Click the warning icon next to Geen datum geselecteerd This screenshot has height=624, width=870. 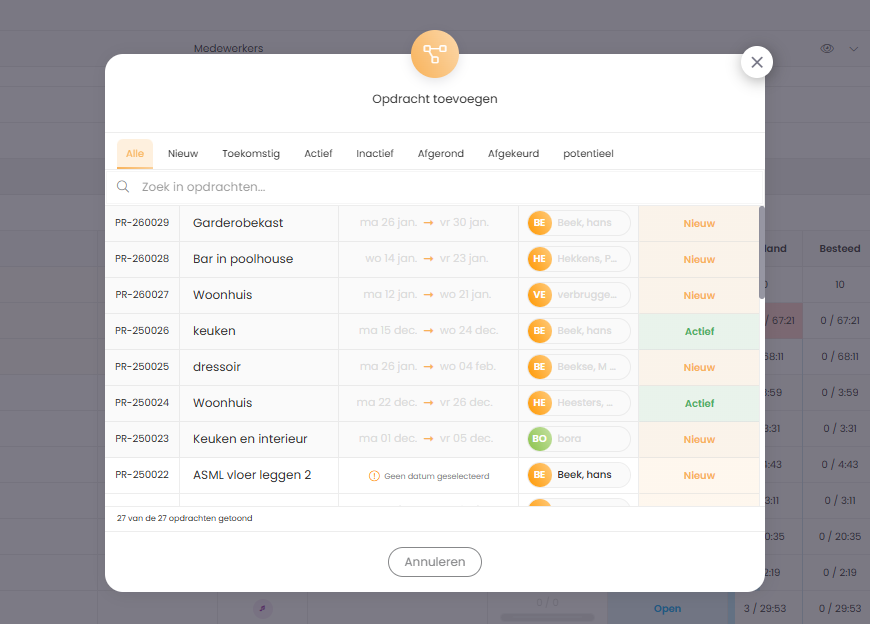pyautogui.click(x=374, y=476)
